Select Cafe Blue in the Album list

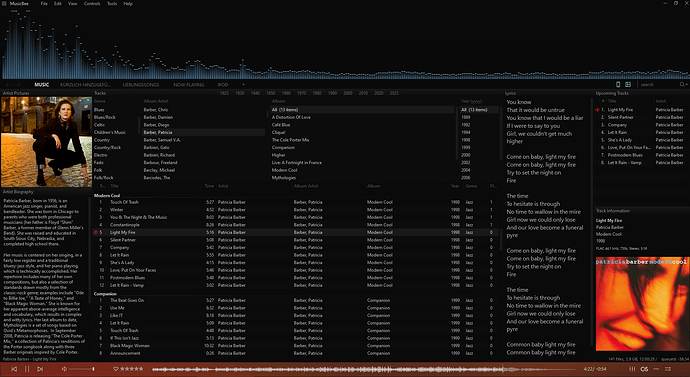point(281,125)
